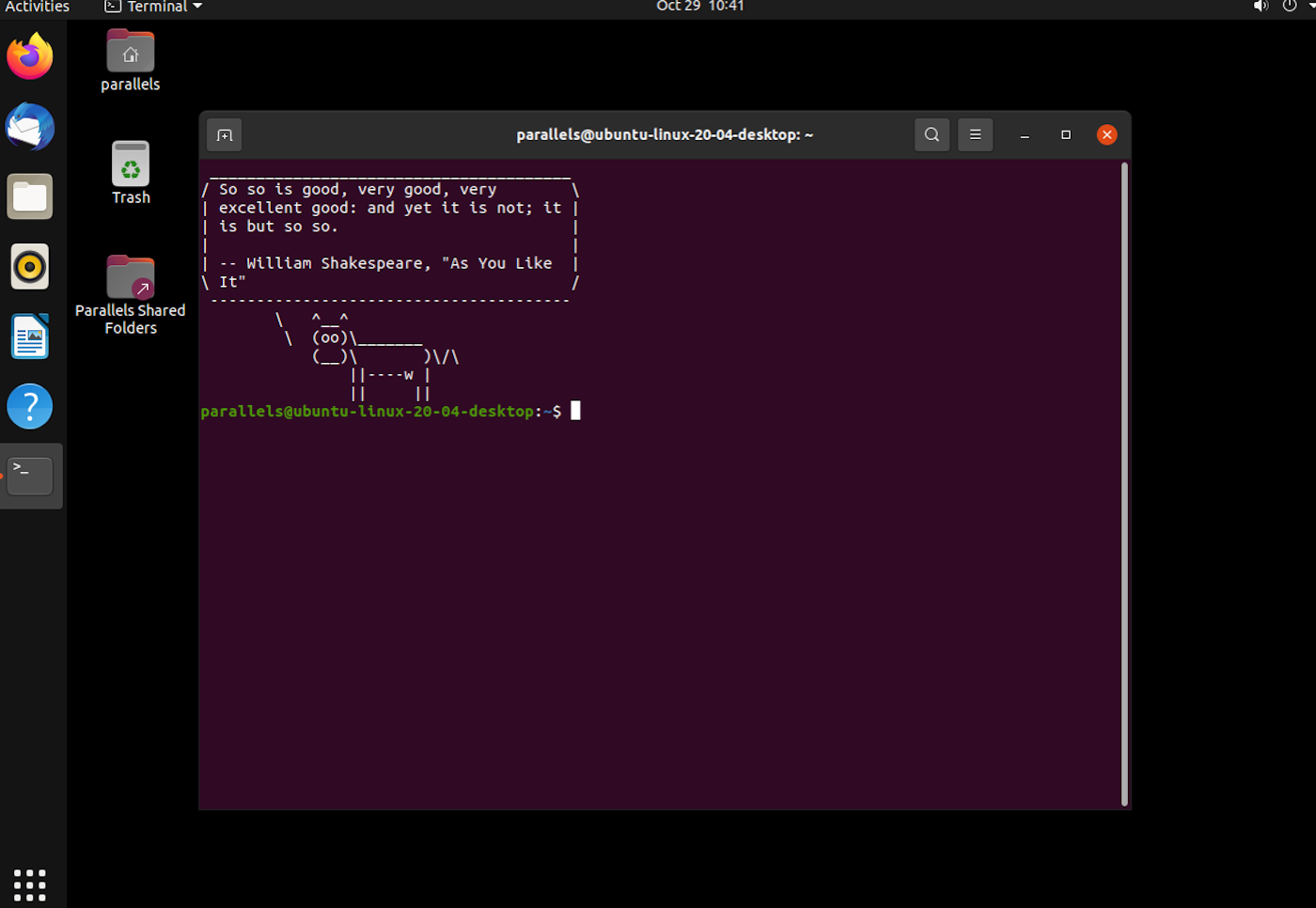Screen dimensions: 1316x908
Task: Open the Help application
Action: point(30,407)
